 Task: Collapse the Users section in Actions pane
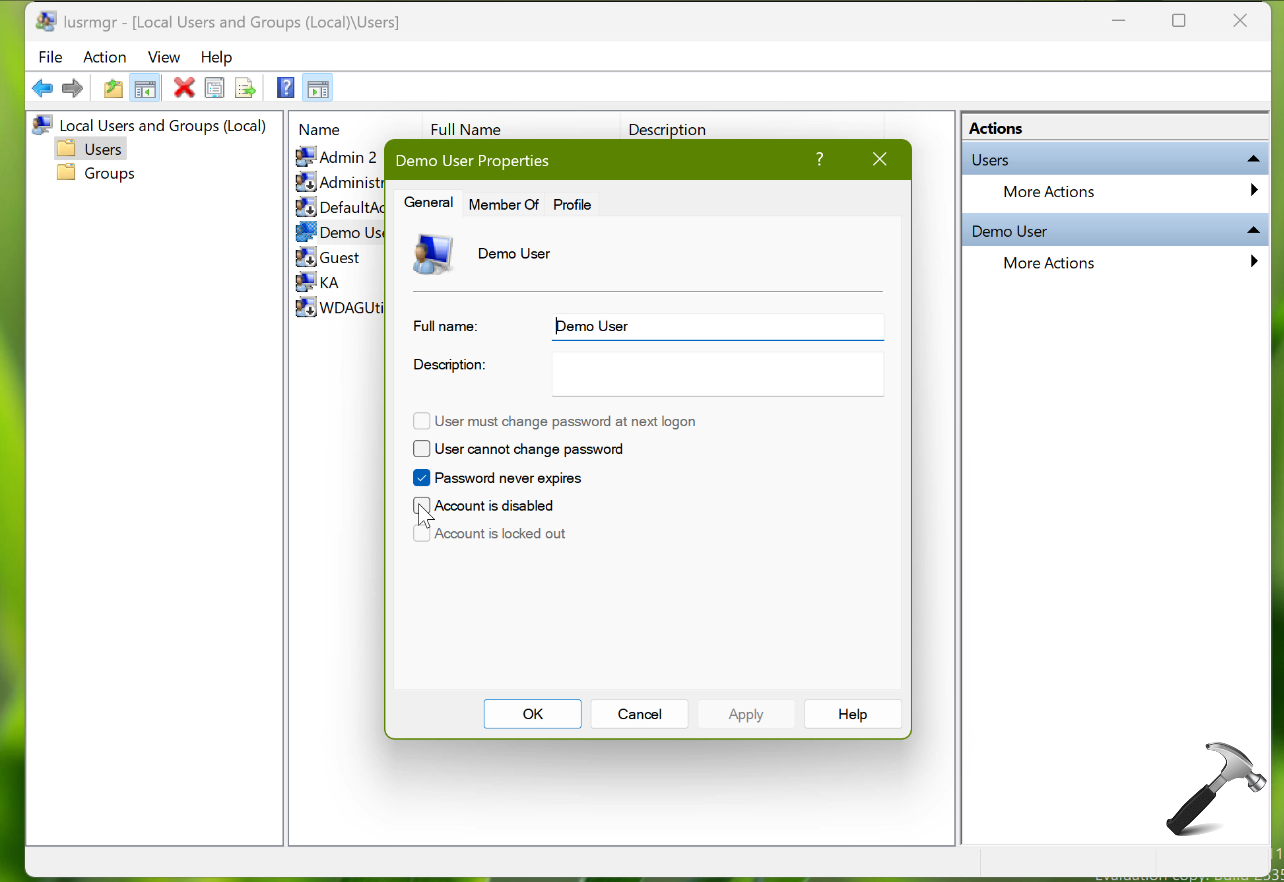[1252, 160]
